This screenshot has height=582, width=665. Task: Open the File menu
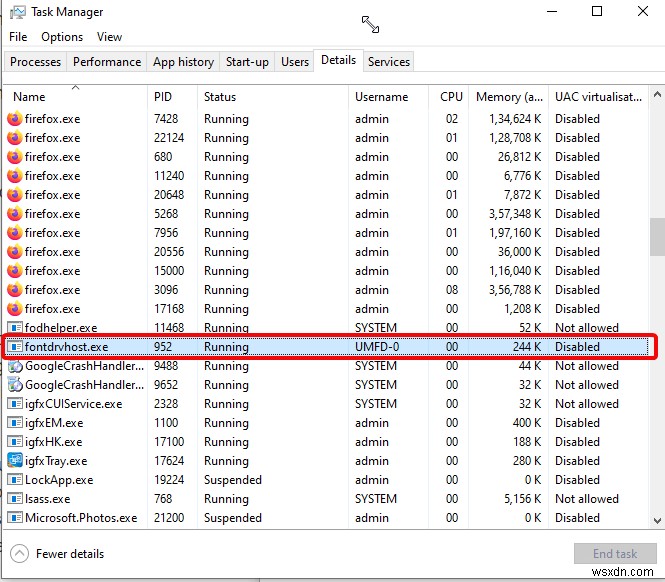[x=18, y=37]
